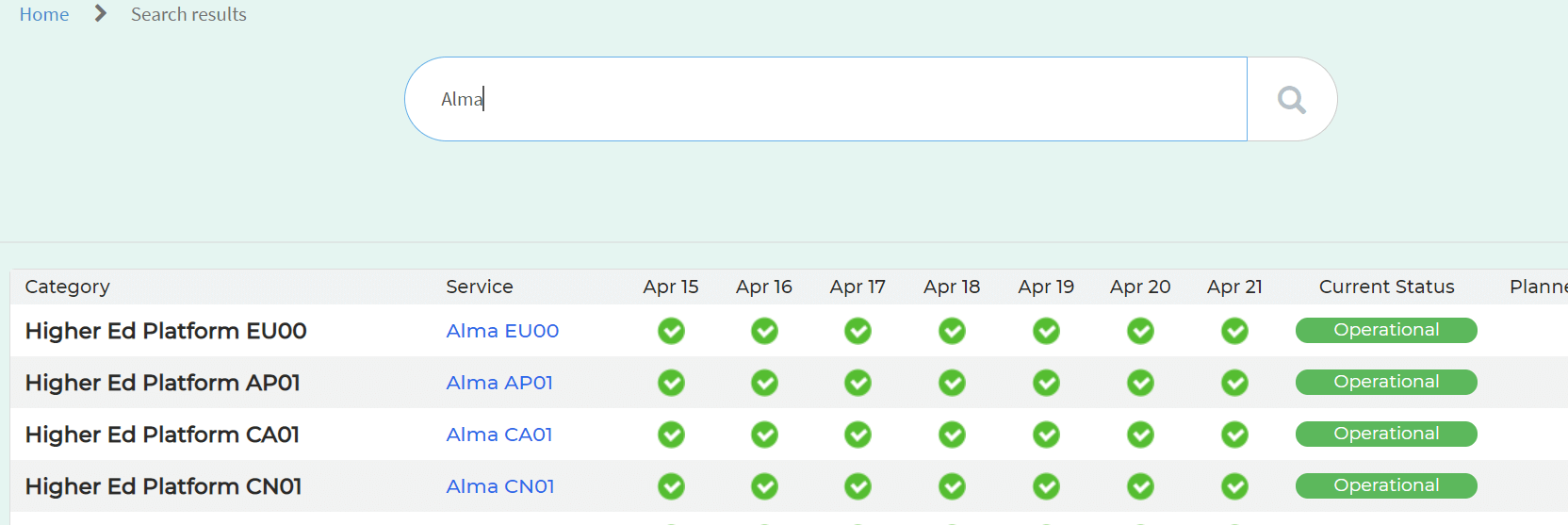The width and height of the screenshot is (1568, 525).
Task: Click the magnifying glass search icon
Action: 1291,99
